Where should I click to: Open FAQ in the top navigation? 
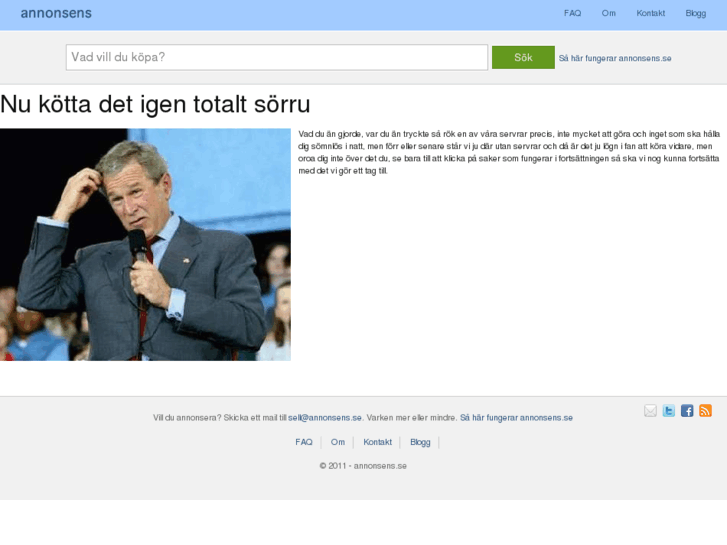(572, 13)
